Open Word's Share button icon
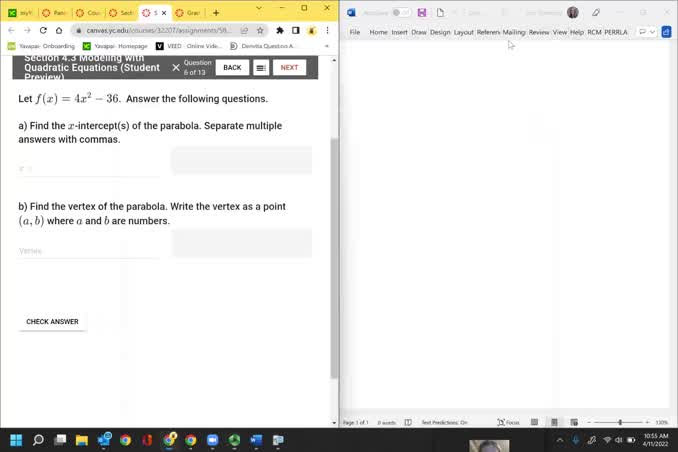The height and width of the screenshot is (452, 678). [667, 32]
